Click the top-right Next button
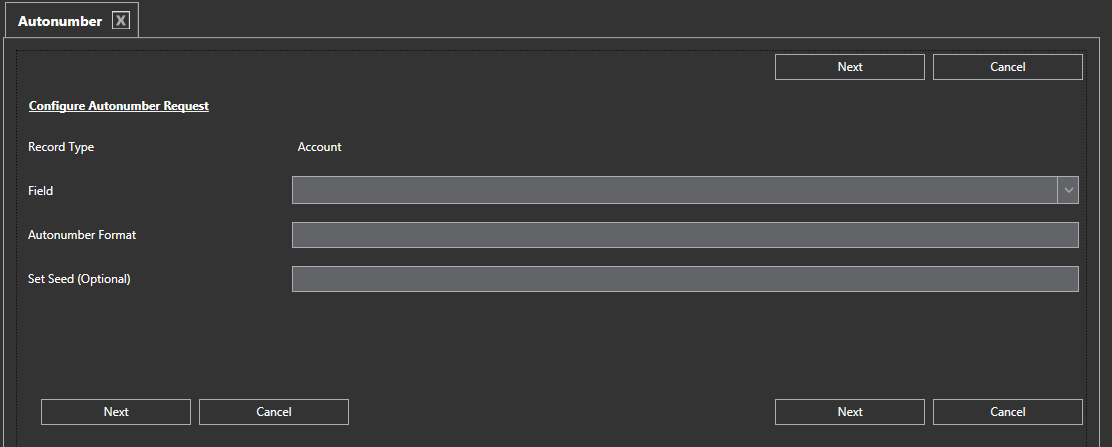 point(849,67)
